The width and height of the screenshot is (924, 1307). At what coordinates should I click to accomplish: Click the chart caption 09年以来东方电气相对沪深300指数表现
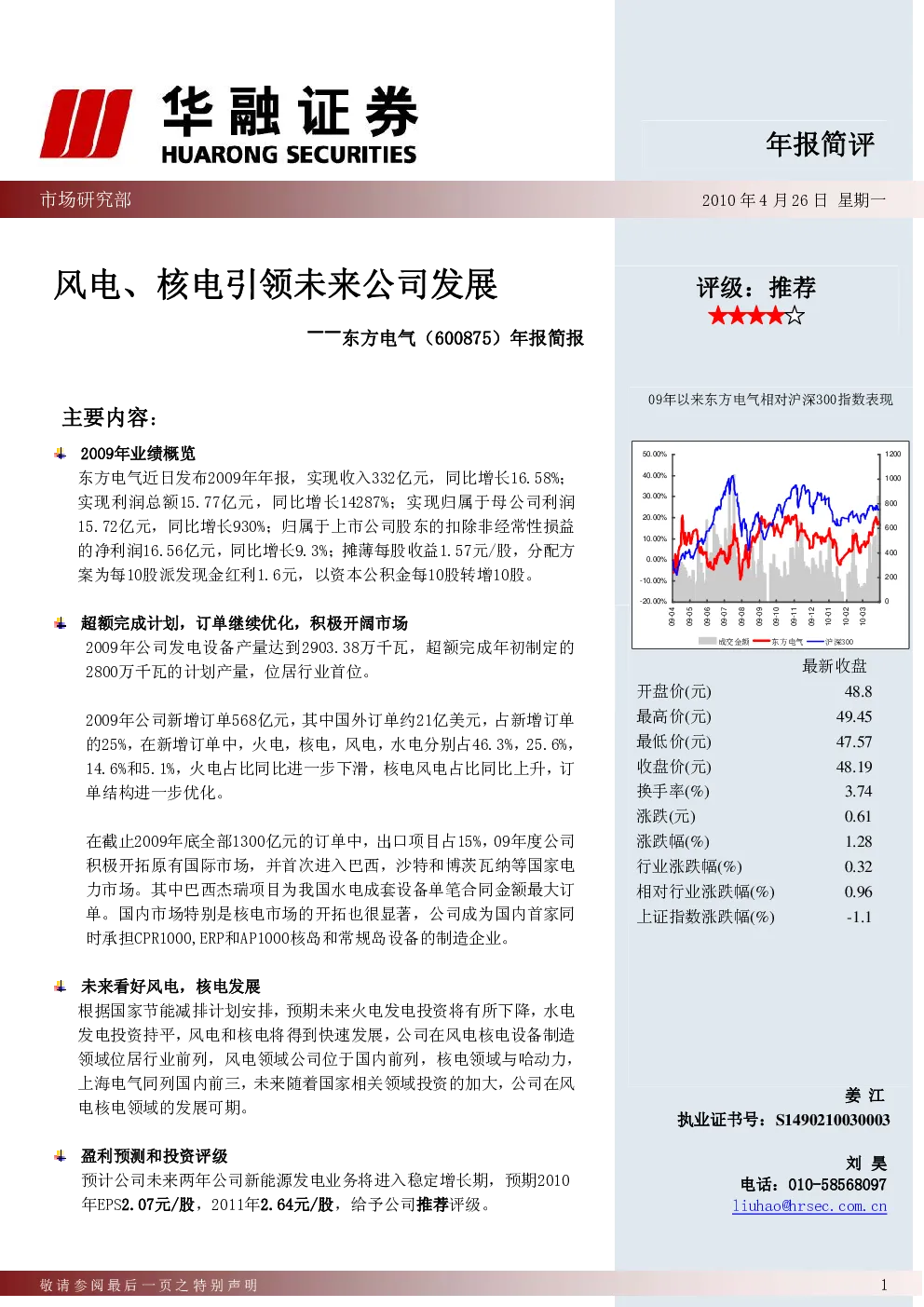[x=770, y=400]
